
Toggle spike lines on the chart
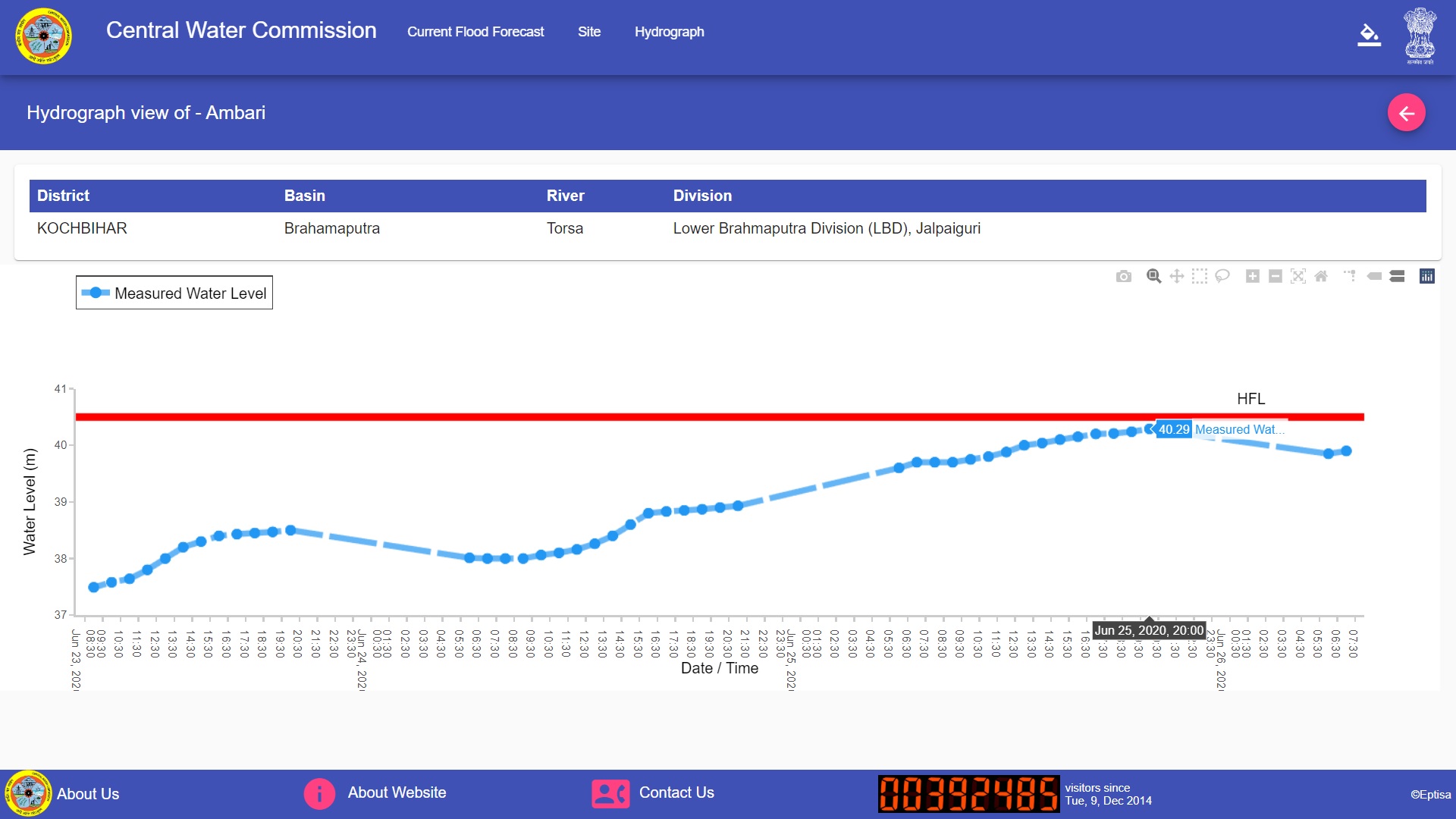[x=1350, y=277]
